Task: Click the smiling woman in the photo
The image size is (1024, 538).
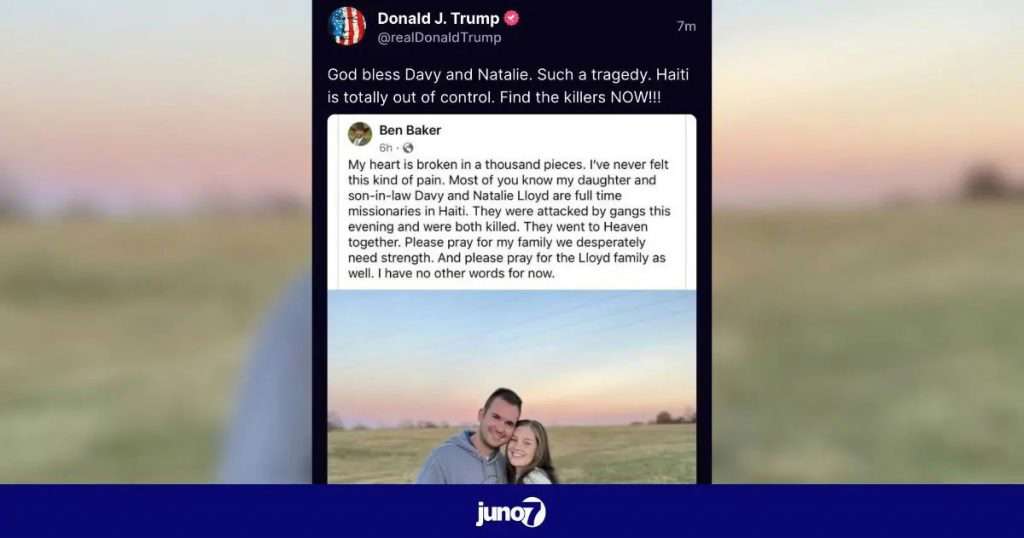Action: [530, 454]
